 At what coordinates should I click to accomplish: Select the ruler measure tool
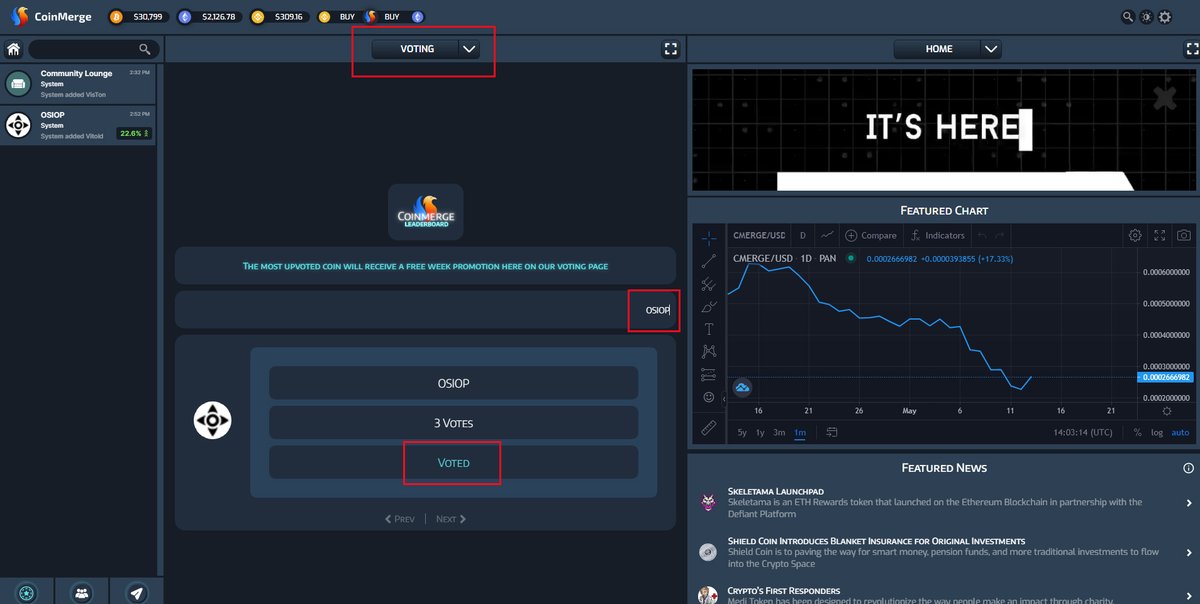click(x=709, y=428)
